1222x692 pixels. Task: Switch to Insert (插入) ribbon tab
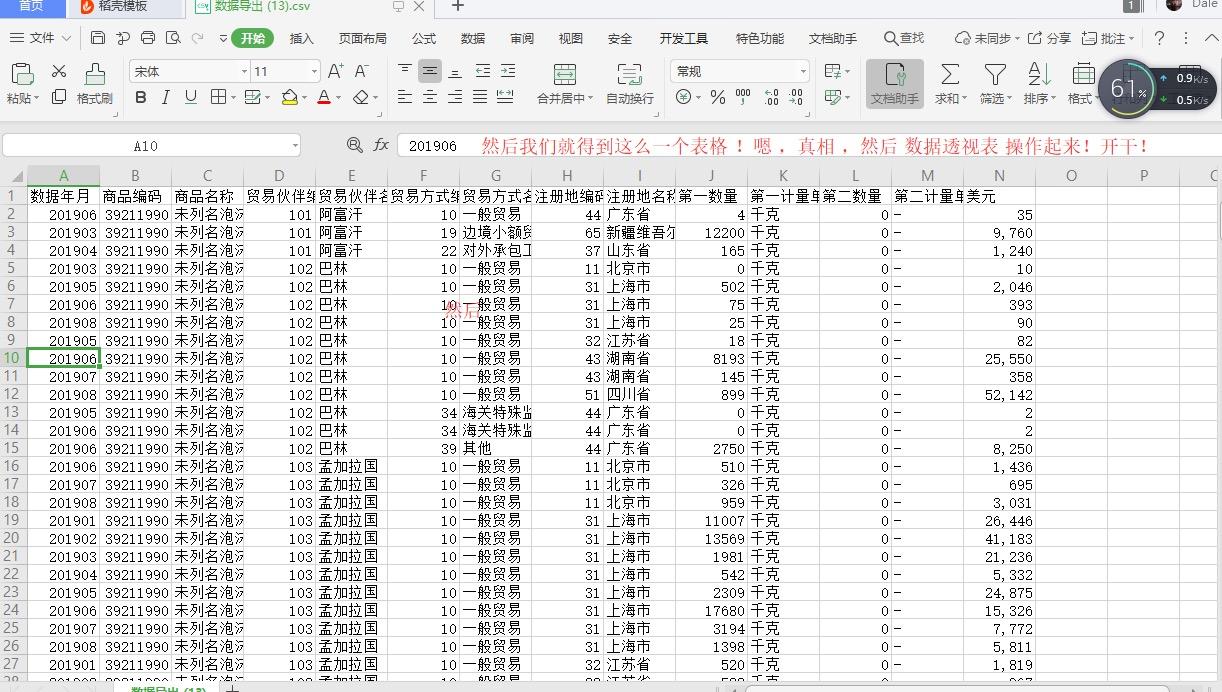pos(301,38)
